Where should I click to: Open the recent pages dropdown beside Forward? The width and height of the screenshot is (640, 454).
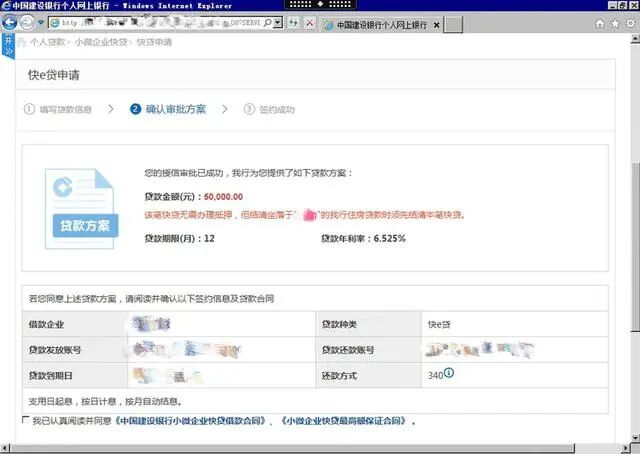40,23
